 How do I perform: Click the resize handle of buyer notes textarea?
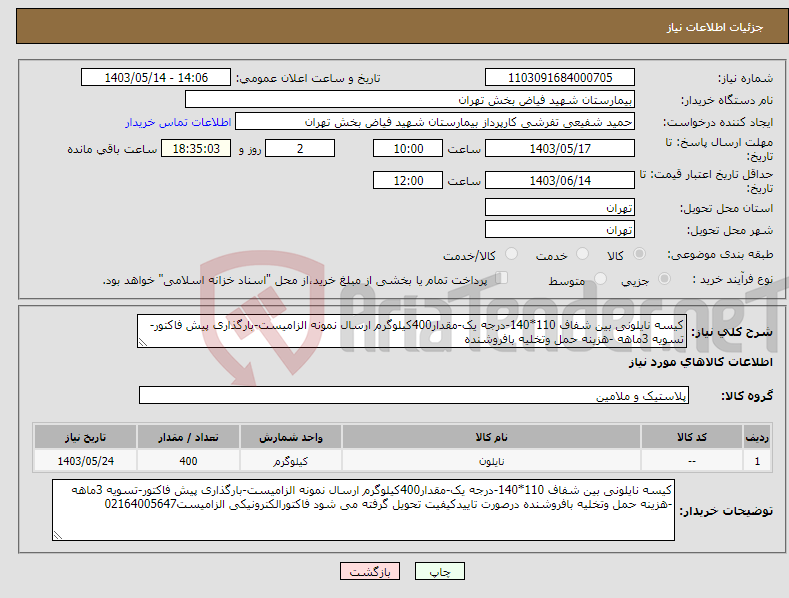coord(58,536)
